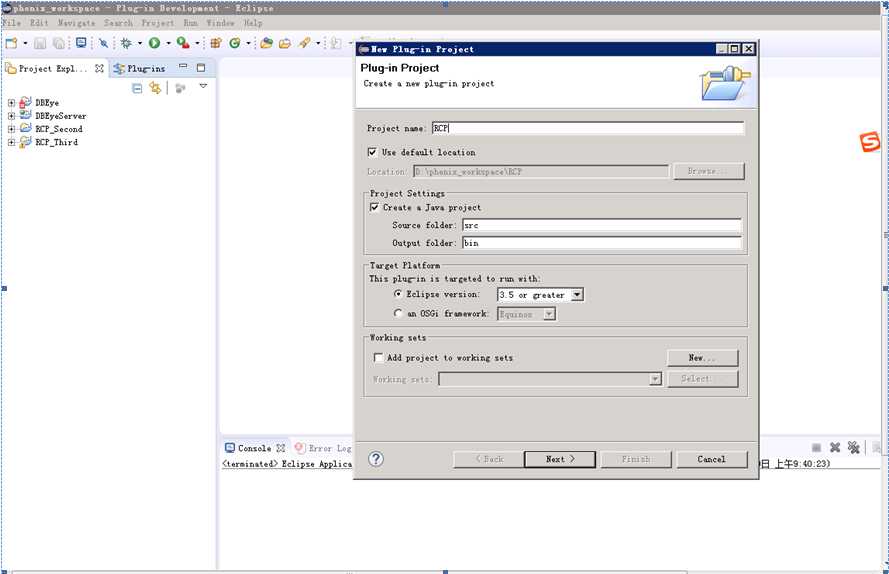Expand the DBEye project node
Viewport: 889px width, 574px height.
click(x=11, y=103)
